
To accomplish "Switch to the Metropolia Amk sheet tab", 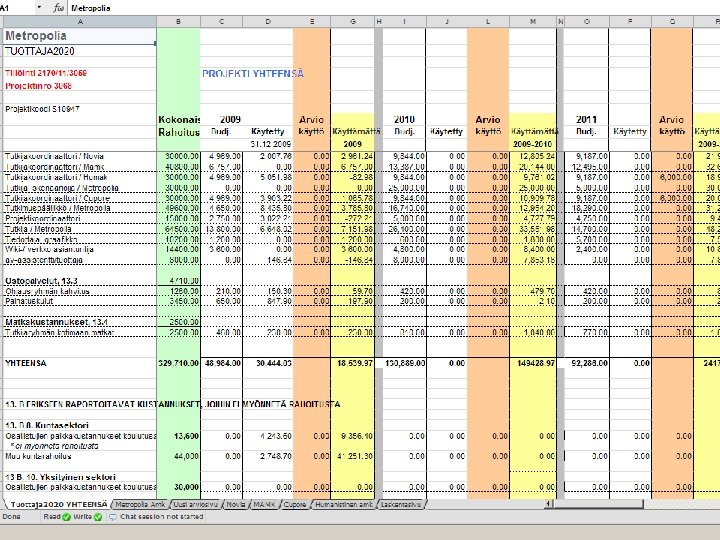I will (140, 504).
